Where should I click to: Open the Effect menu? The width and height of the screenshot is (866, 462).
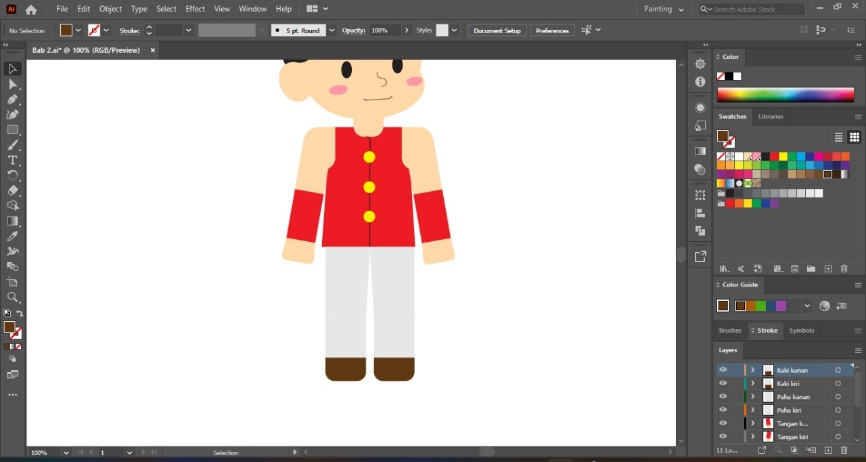(195, 9)
